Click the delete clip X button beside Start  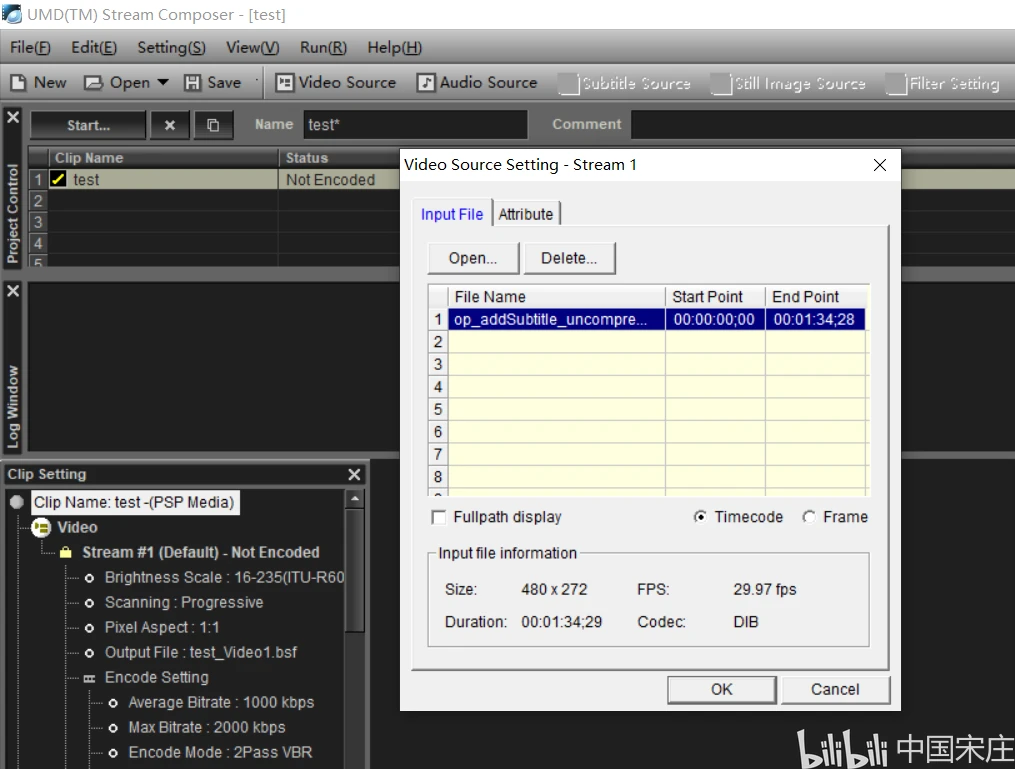pyautogui.click(x=169, y=125)
